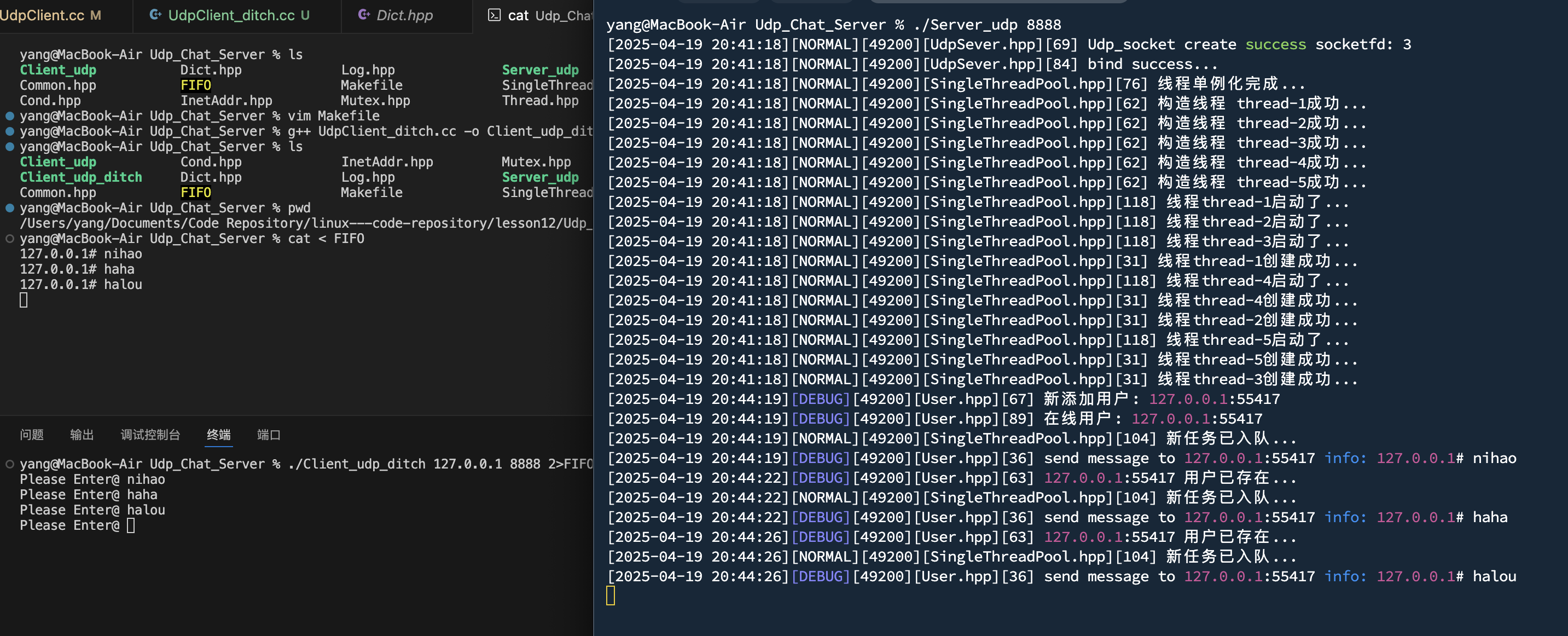This screenshot has width=1568, height=636.
Task: Open the 输出 (Output) panel tab
Action: pyautogui.click(x=82, y=435)
